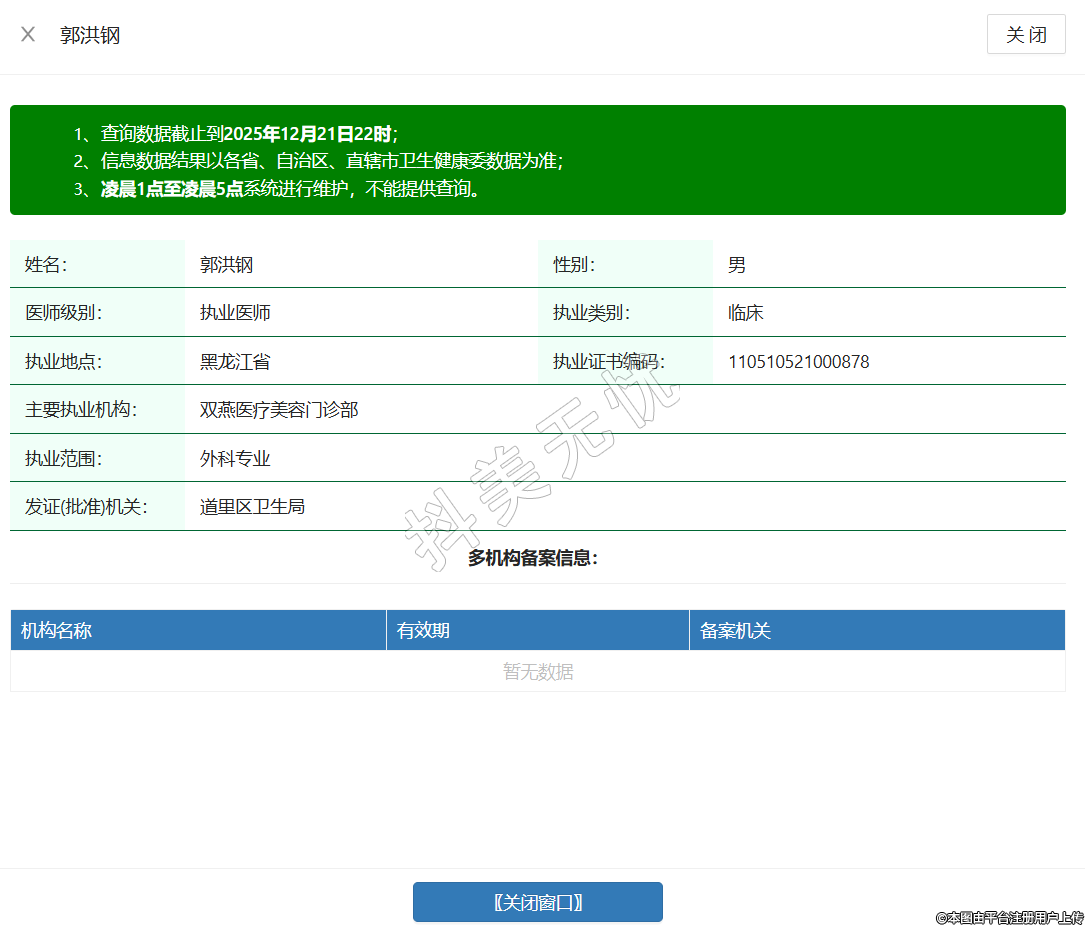This screenshot has width=1085, height=925.
Task: Click the certificate number 110510521000878
Action: coord(798,362)
